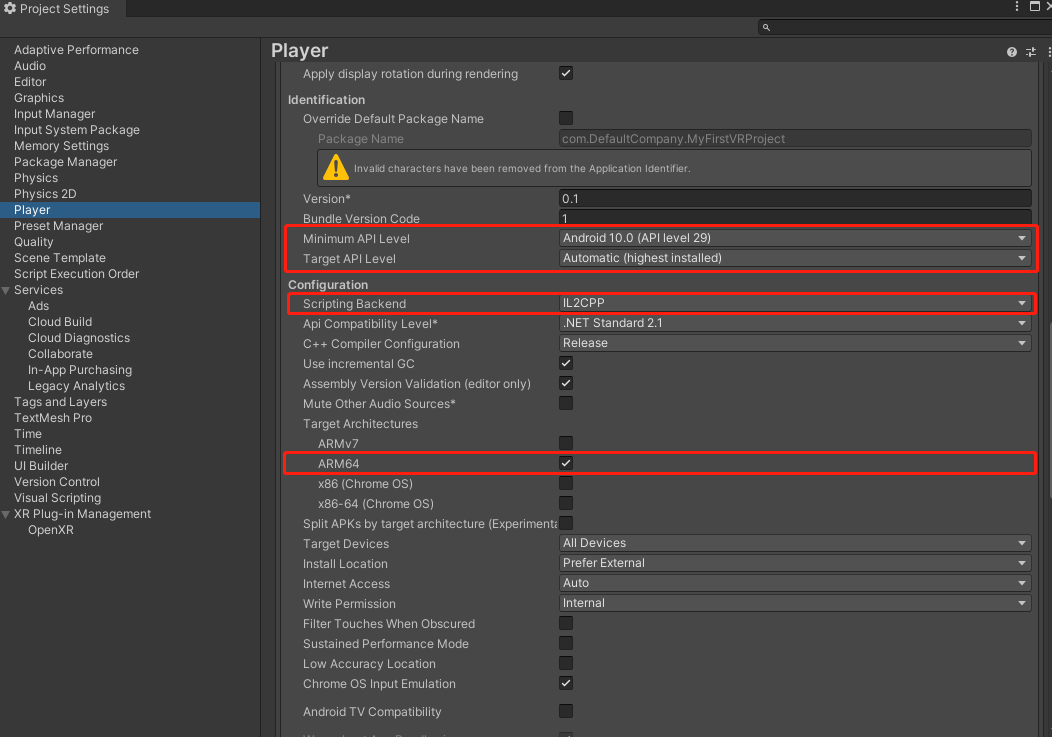Click the Version text field
This screenshot has height=737, width=1052.
pos(795,198)
